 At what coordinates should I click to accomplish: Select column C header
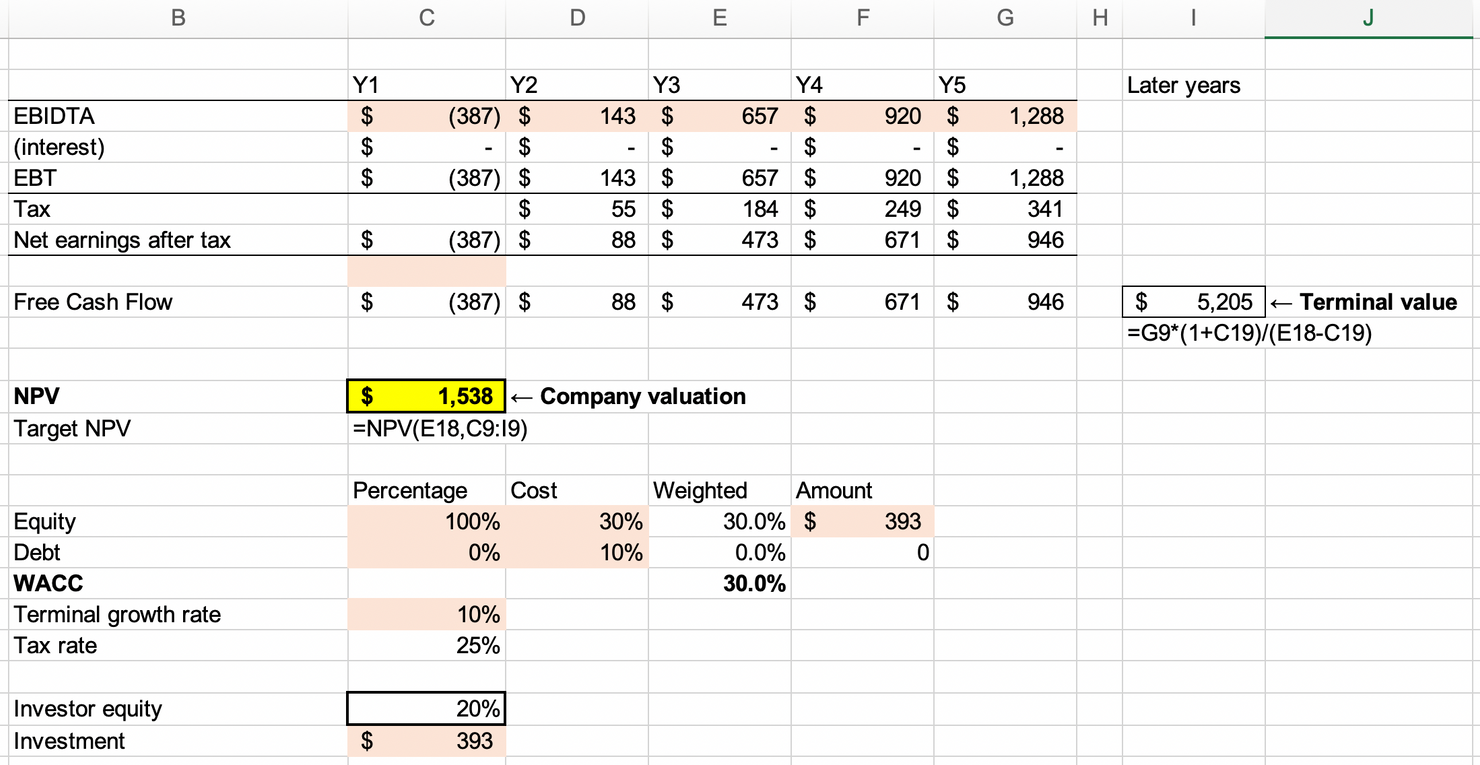coord(427,18)
